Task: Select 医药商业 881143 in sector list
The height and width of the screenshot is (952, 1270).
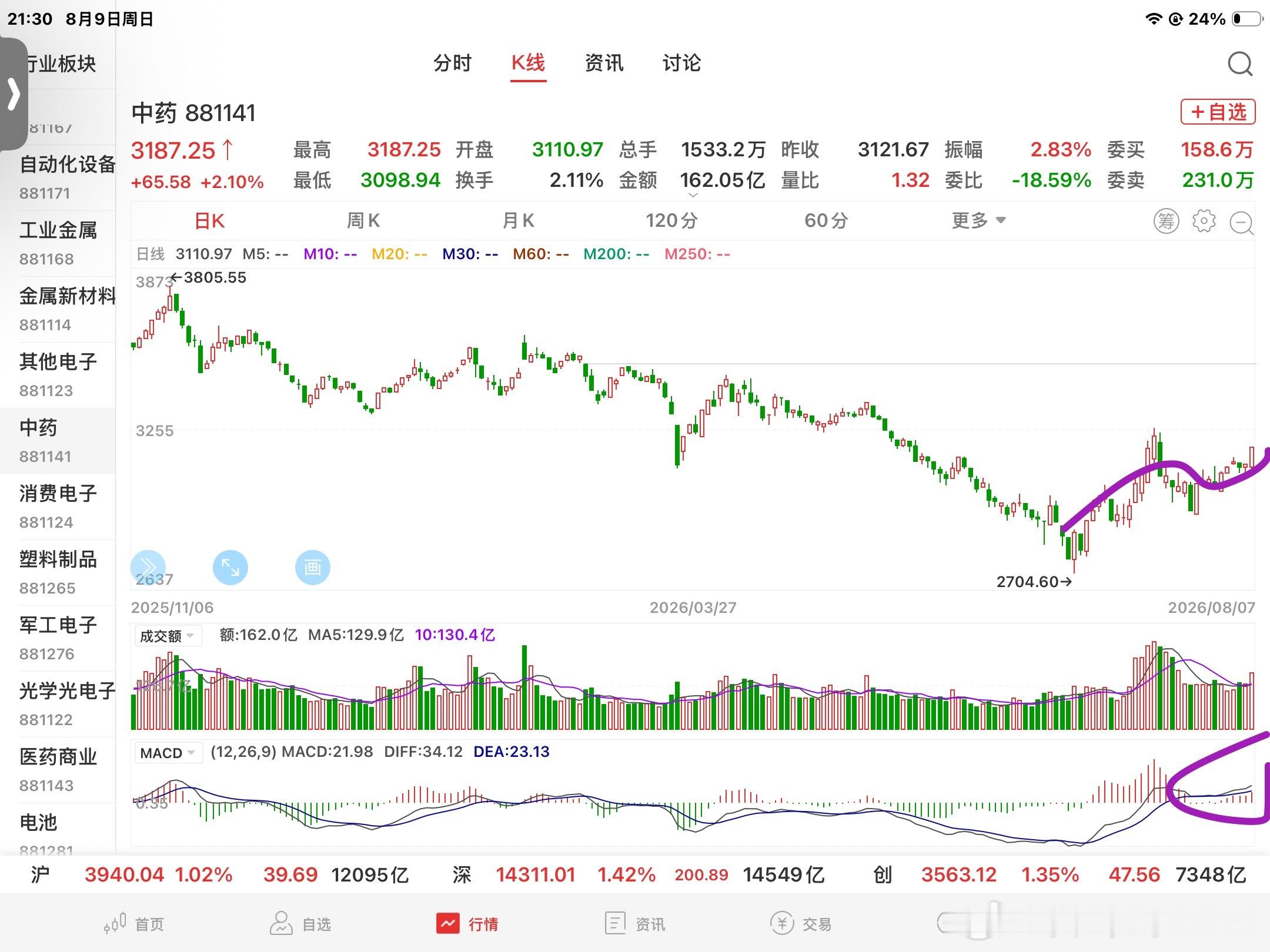Action: click(x=58, y=770)
